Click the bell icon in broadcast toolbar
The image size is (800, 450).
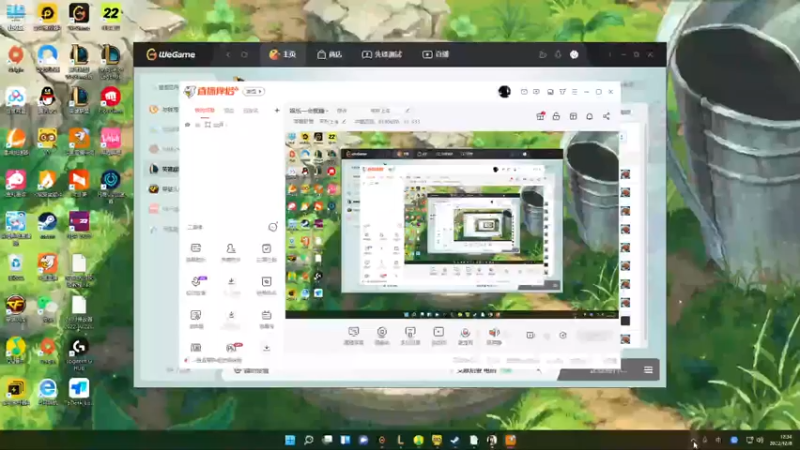tap(589, 116)
